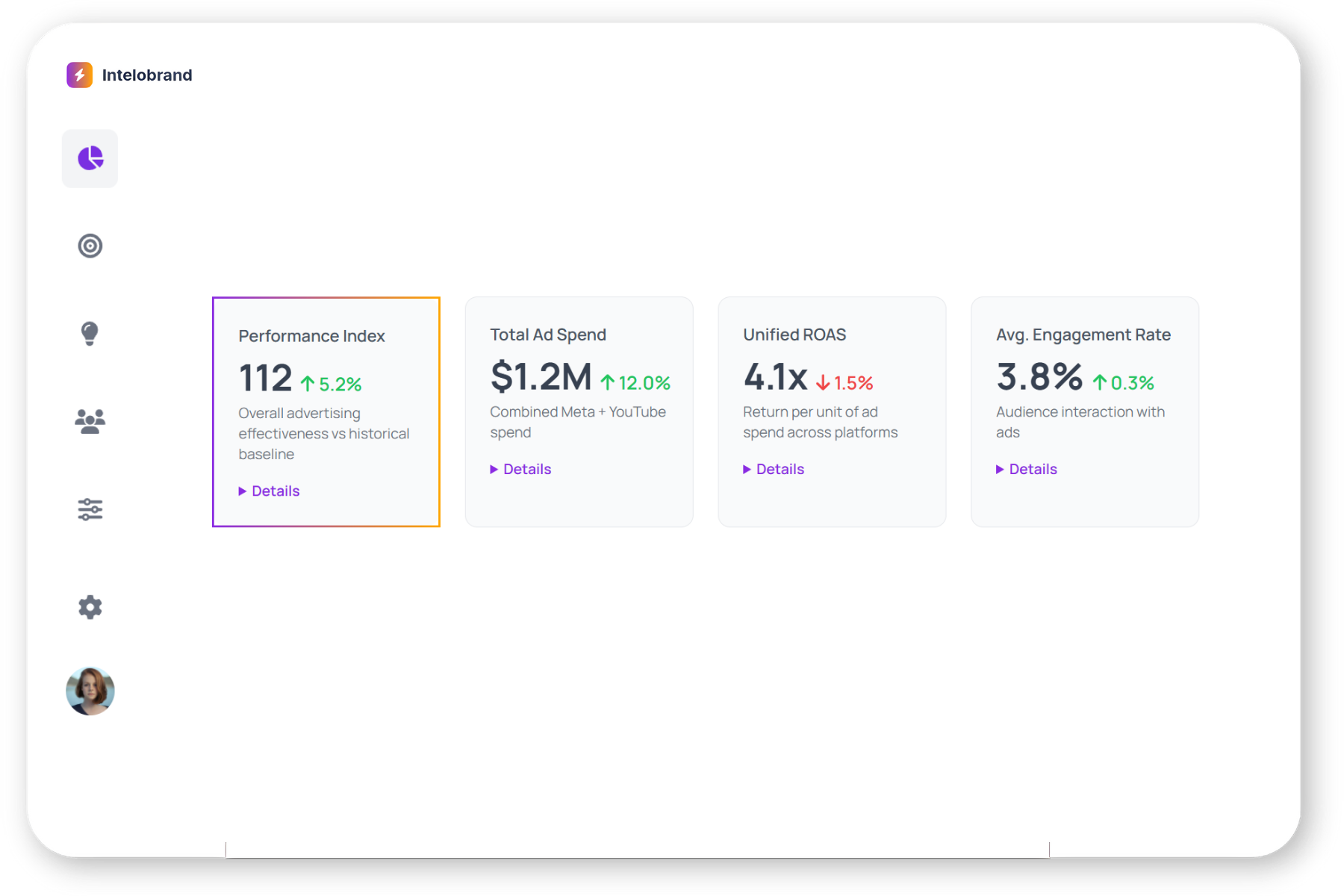Expand Details under Avg. Engagement Rate

(x=1027, y=469)
